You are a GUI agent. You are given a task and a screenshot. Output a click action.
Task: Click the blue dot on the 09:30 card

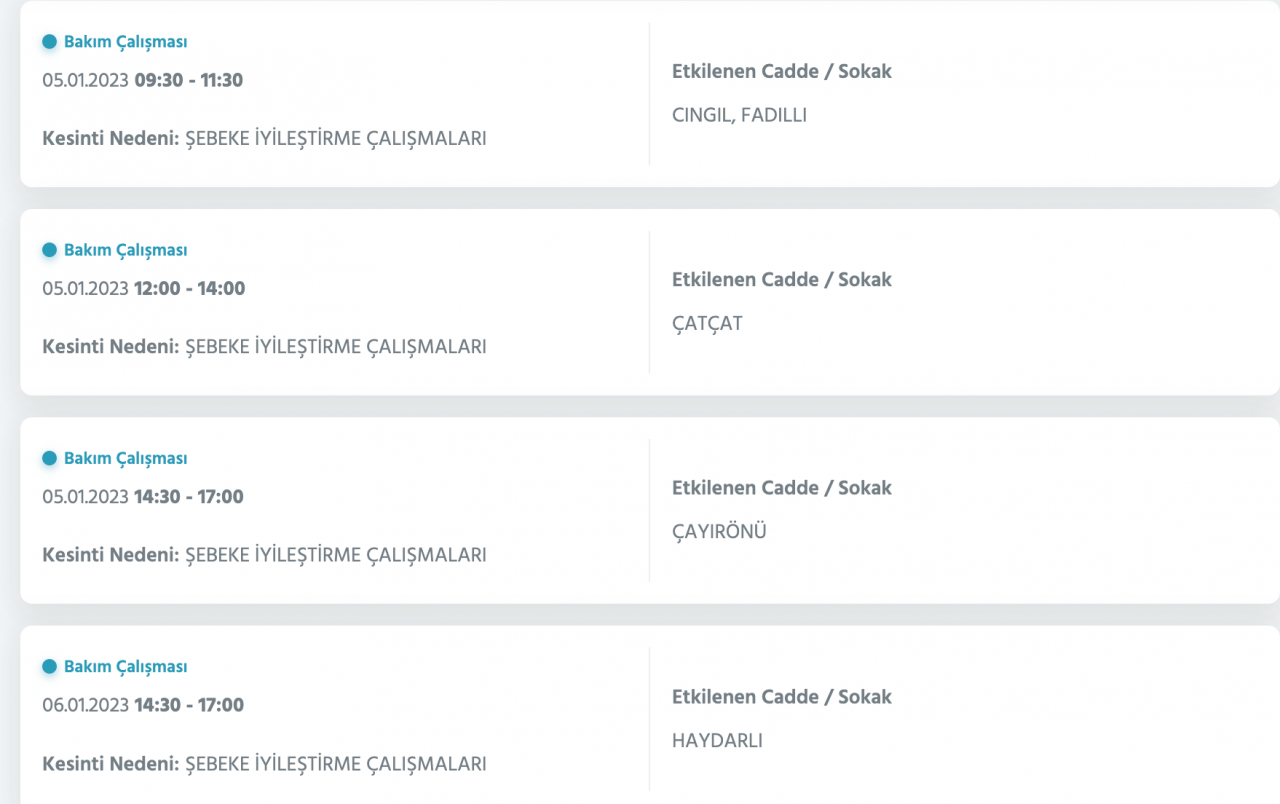[49, 42]
